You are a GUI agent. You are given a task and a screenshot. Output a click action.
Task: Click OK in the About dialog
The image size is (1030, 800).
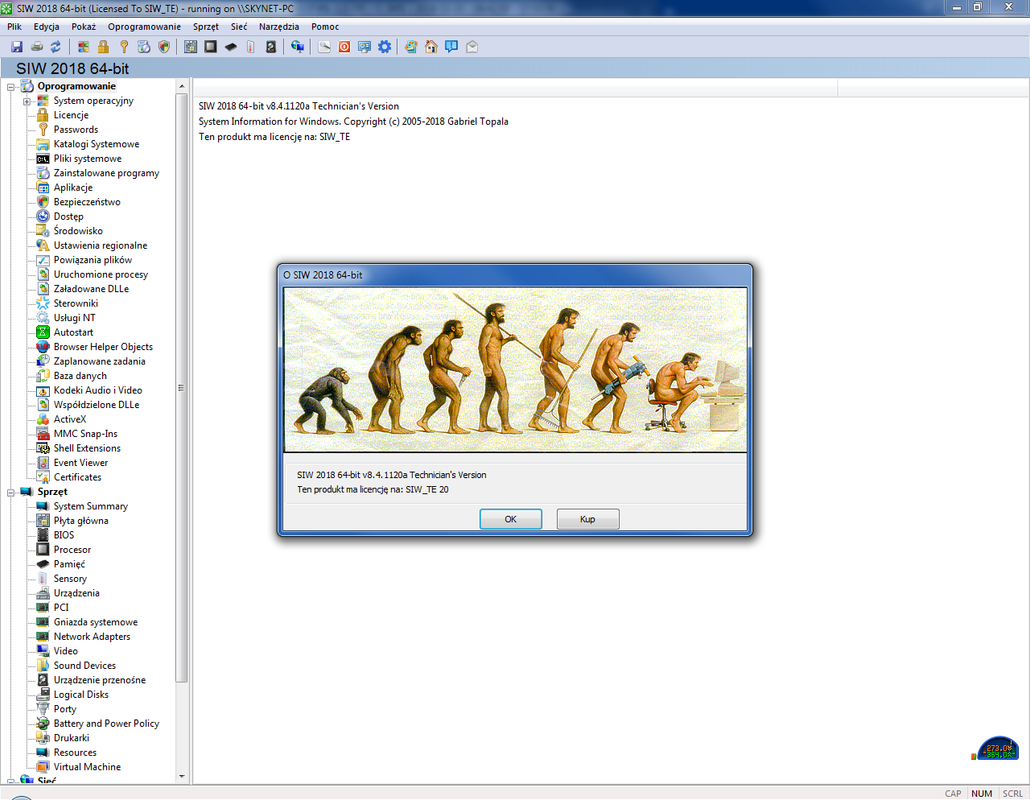tap(510, 519)
